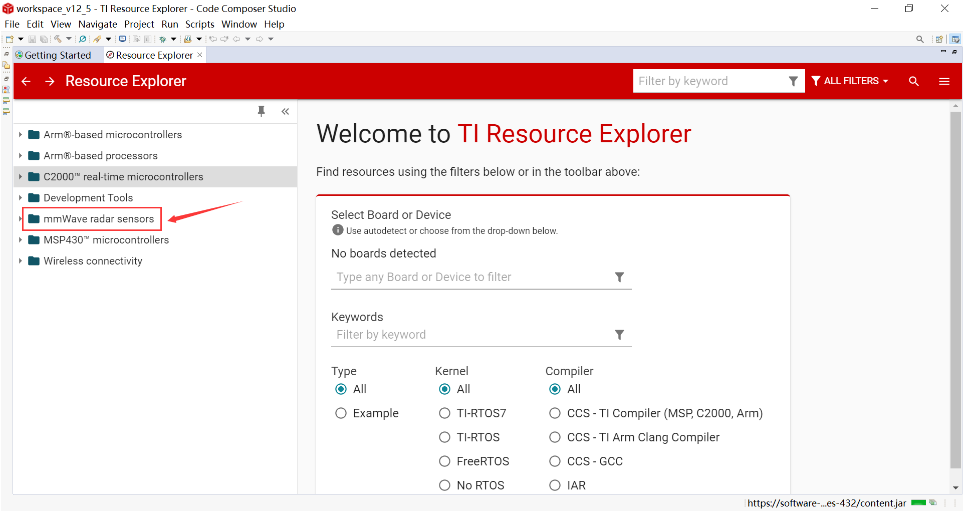
Task: Click the toolbar back-navigation arrow icon
Action: (236, 39)
